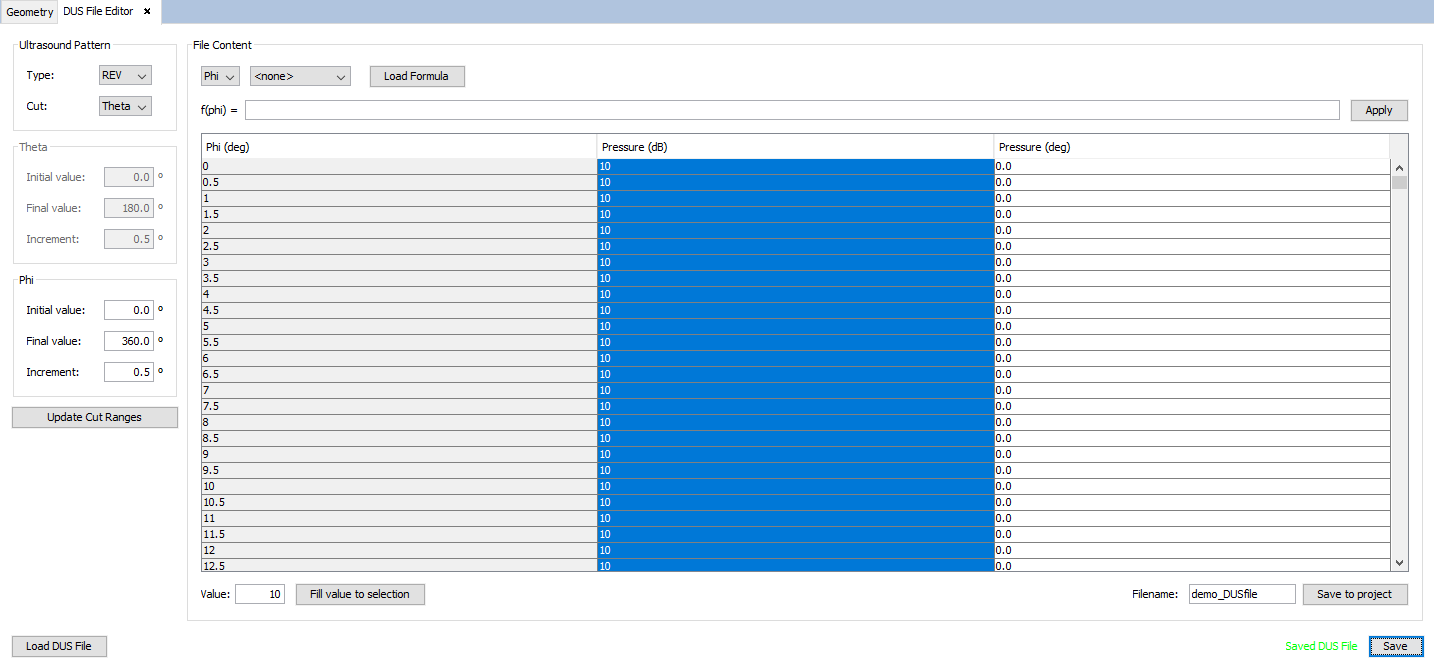This screenshot has width=1434, height=666.
Task: Click Save to project button
Action: (x=1354, y=594)
